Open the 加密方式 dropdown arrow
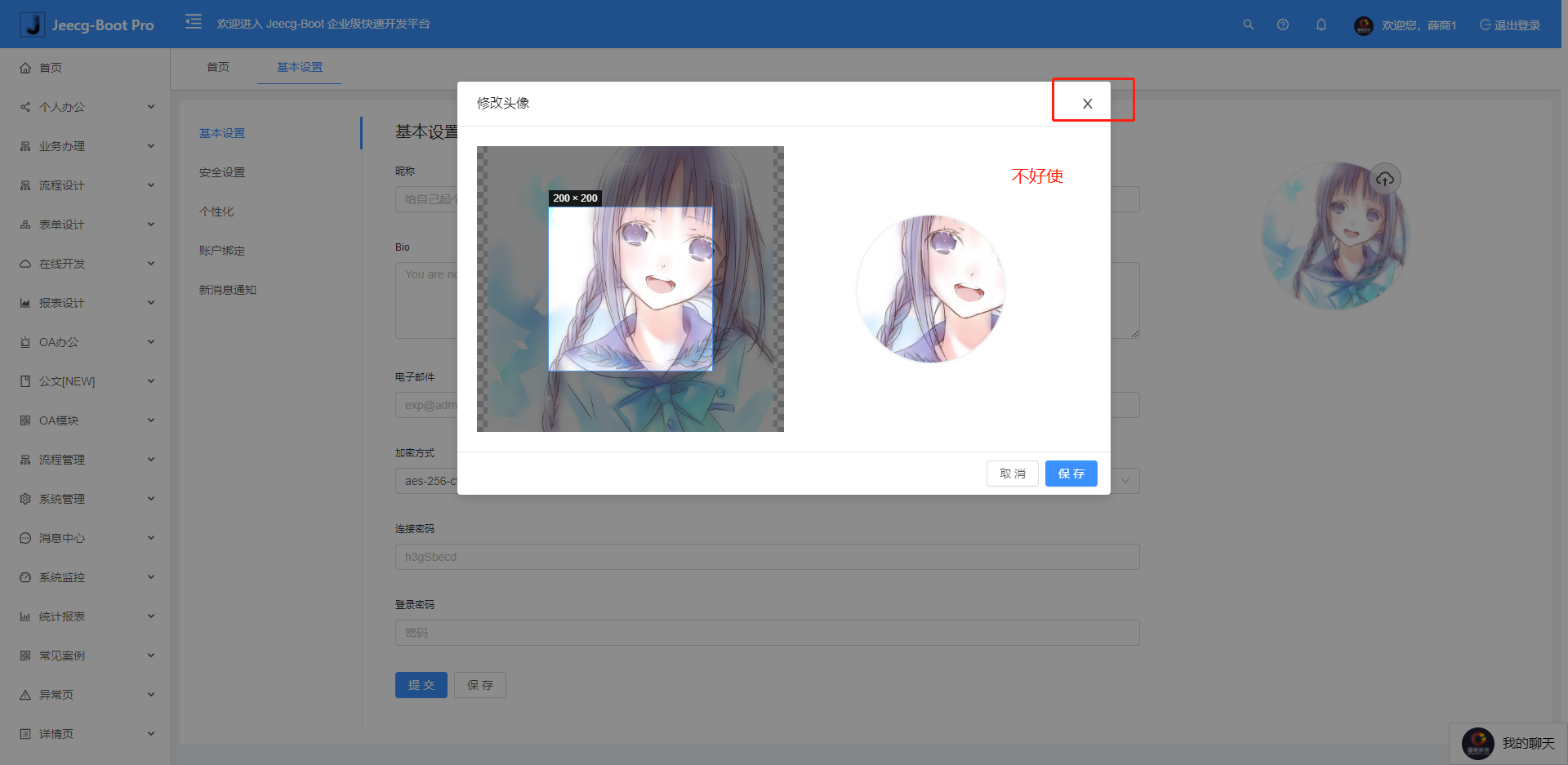Viewport: 1568px width, 765px height. point(1125,481)
